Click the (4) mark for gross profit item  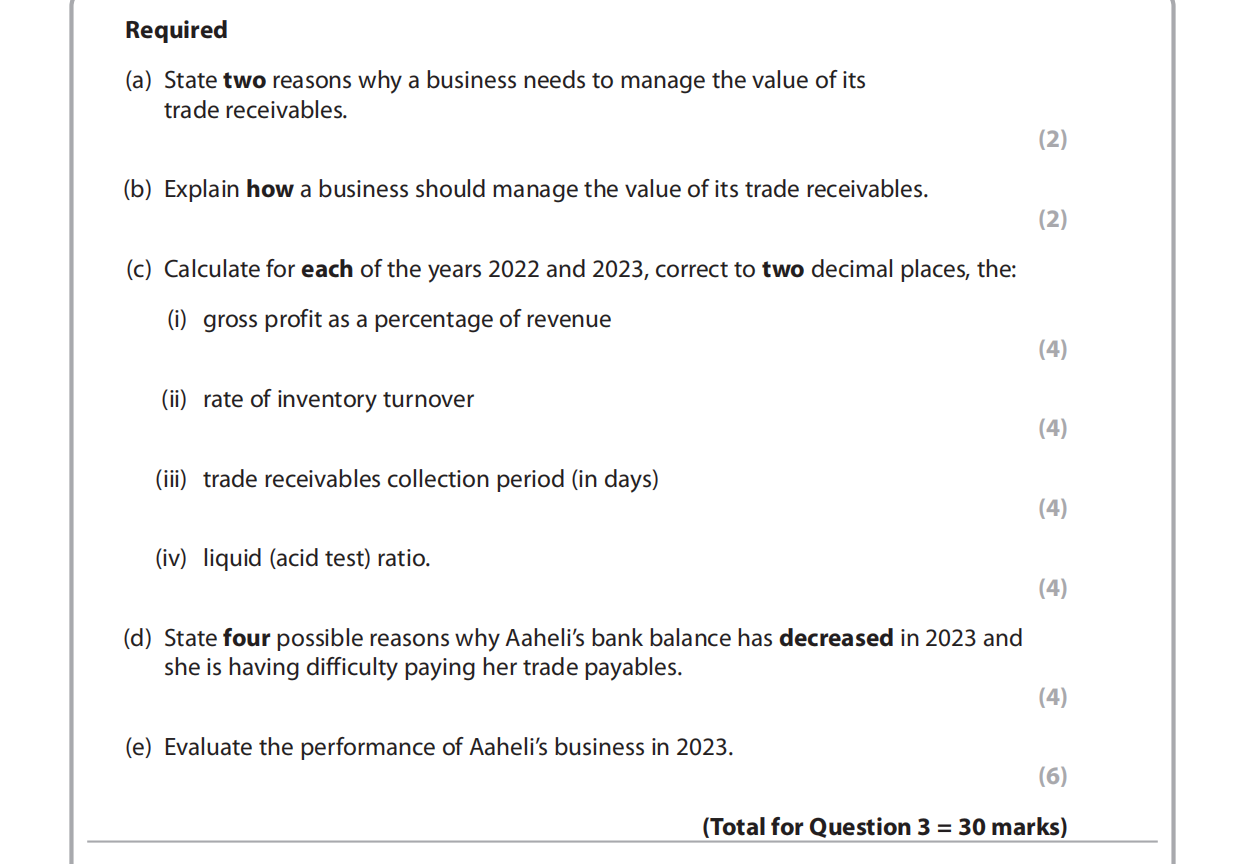point(1052,349)
